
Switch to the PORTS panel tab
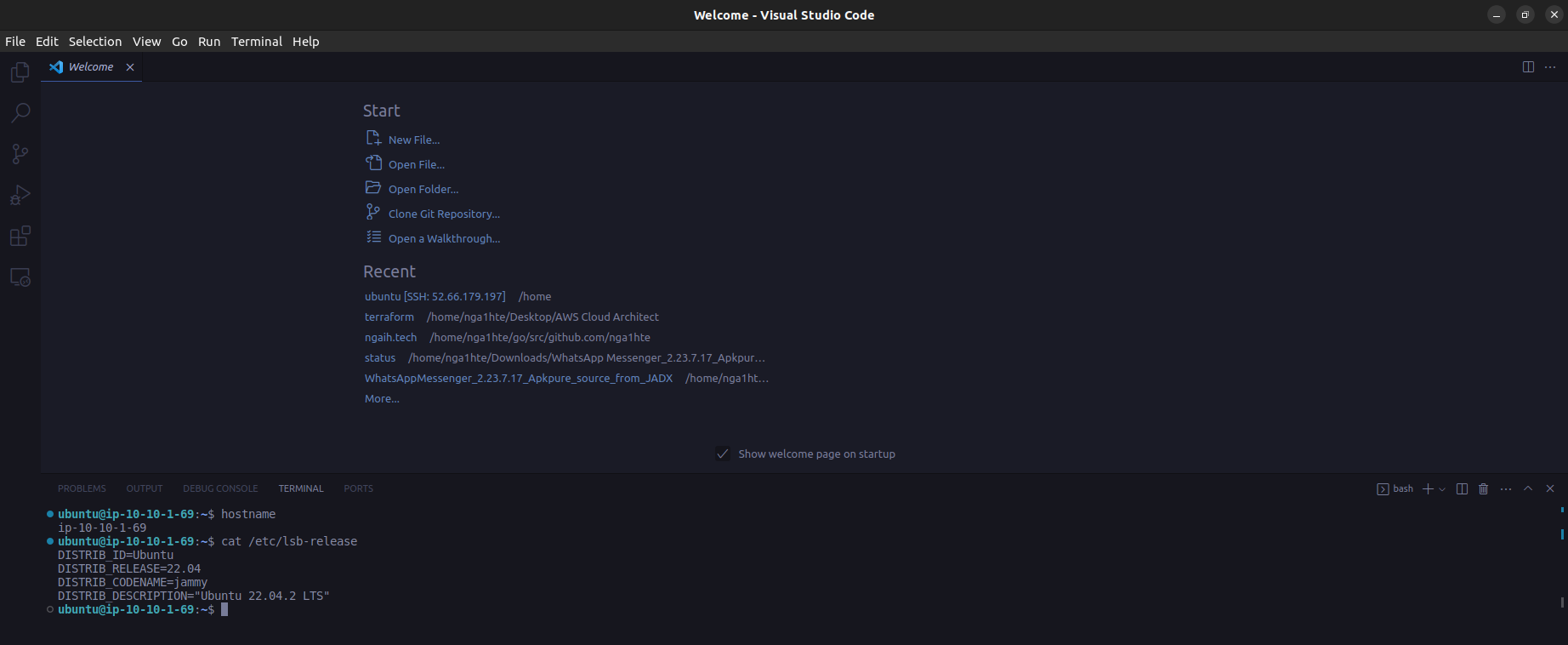(x=359, y=488)
